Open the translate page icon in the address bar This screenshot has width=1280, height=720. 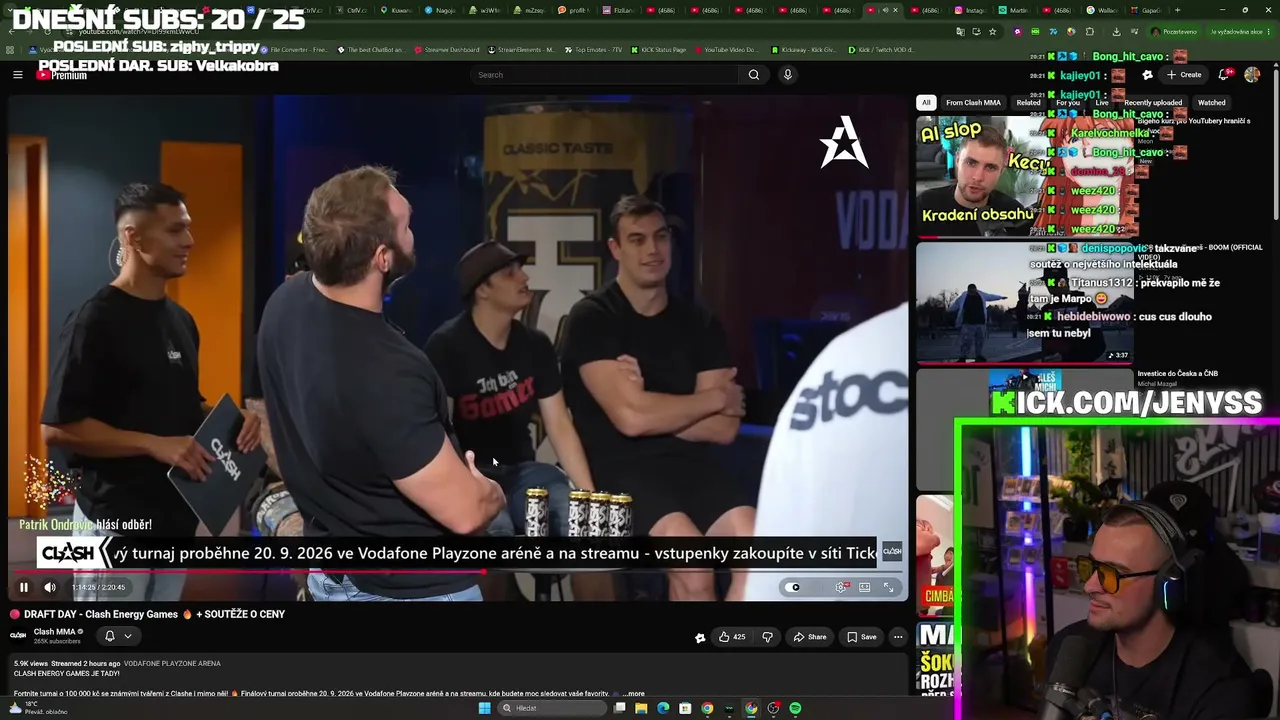point(960,31)
